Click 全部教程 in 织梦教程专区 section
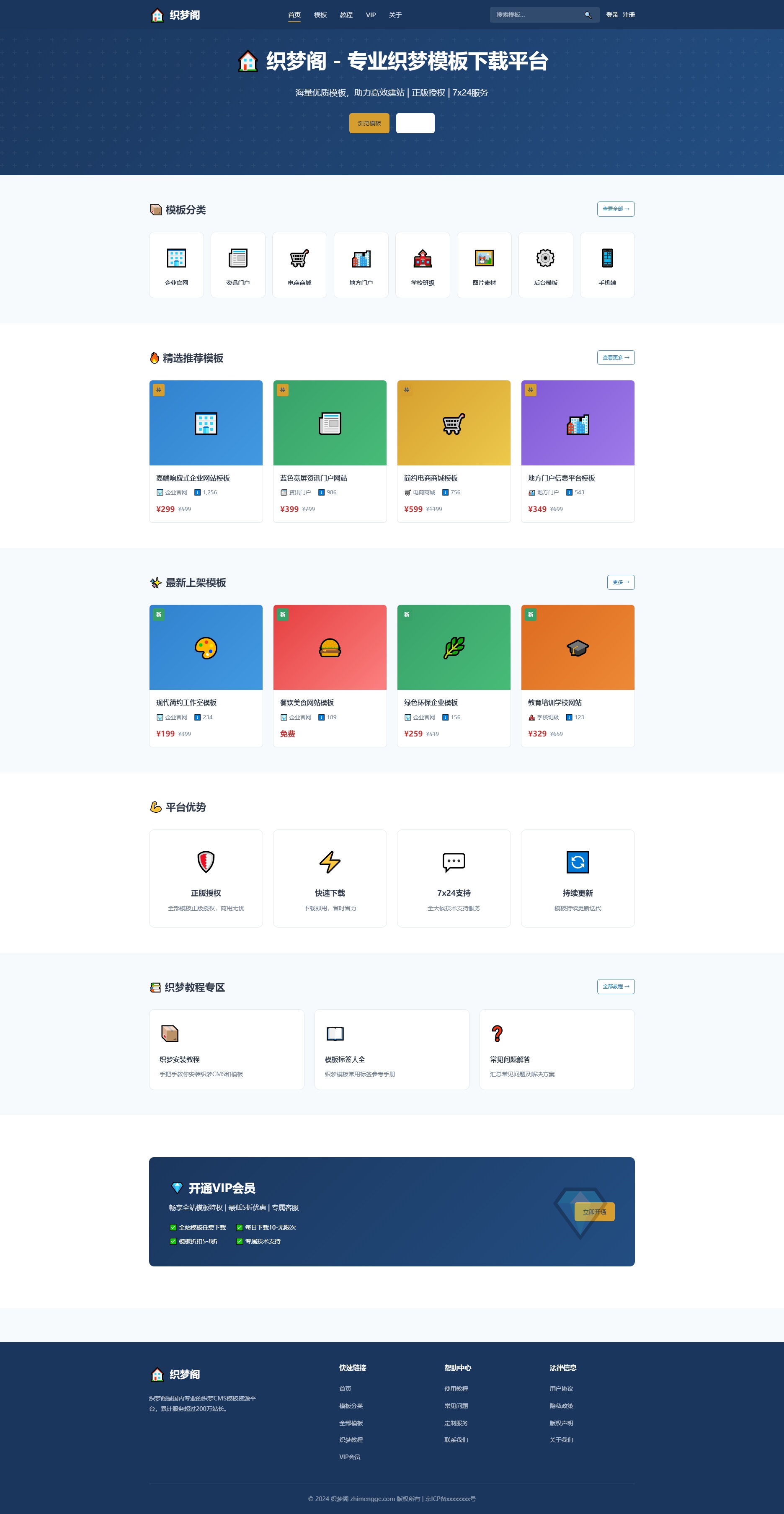This screenshot has width=784, height=1514. coord(616,986)
